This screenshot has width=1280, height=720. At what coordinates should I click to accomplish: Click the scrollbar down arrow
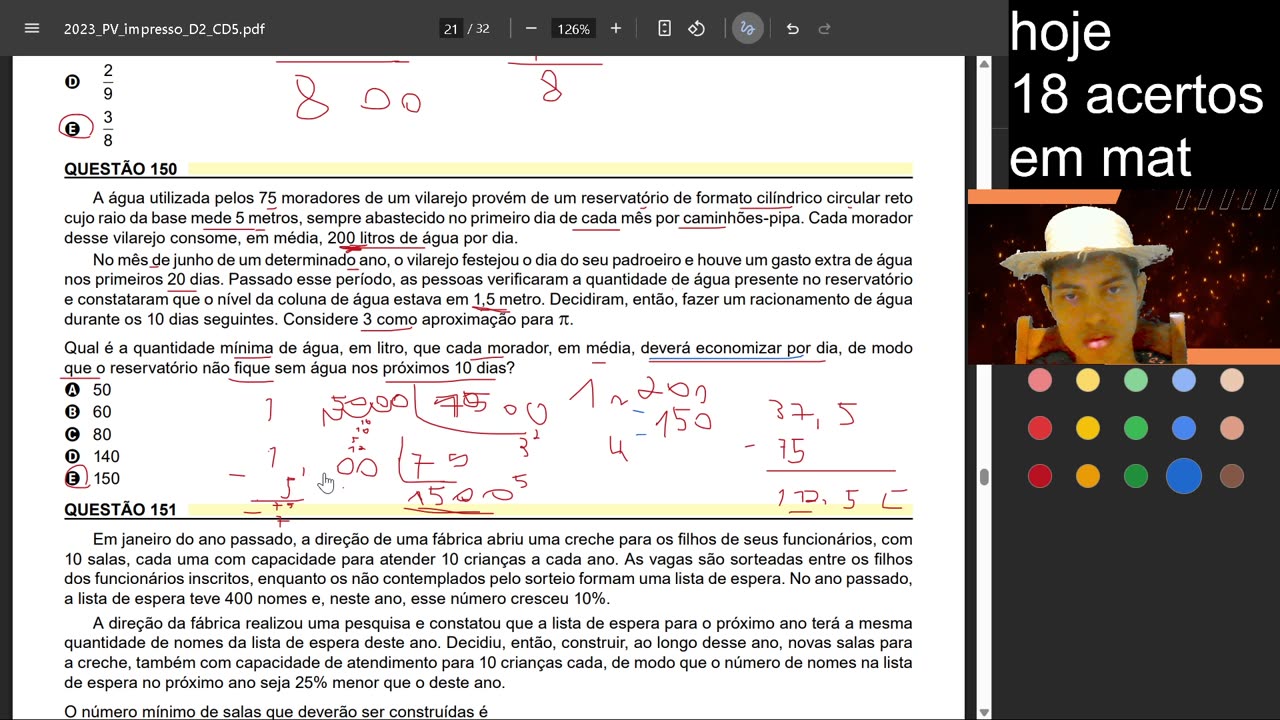coord(984,712)
